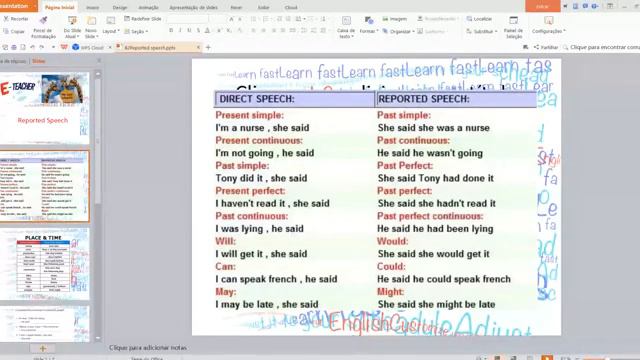640x360 pixels.
Task: Click the undo arrow in quick access toolbar
Action: tap(32, 47)
